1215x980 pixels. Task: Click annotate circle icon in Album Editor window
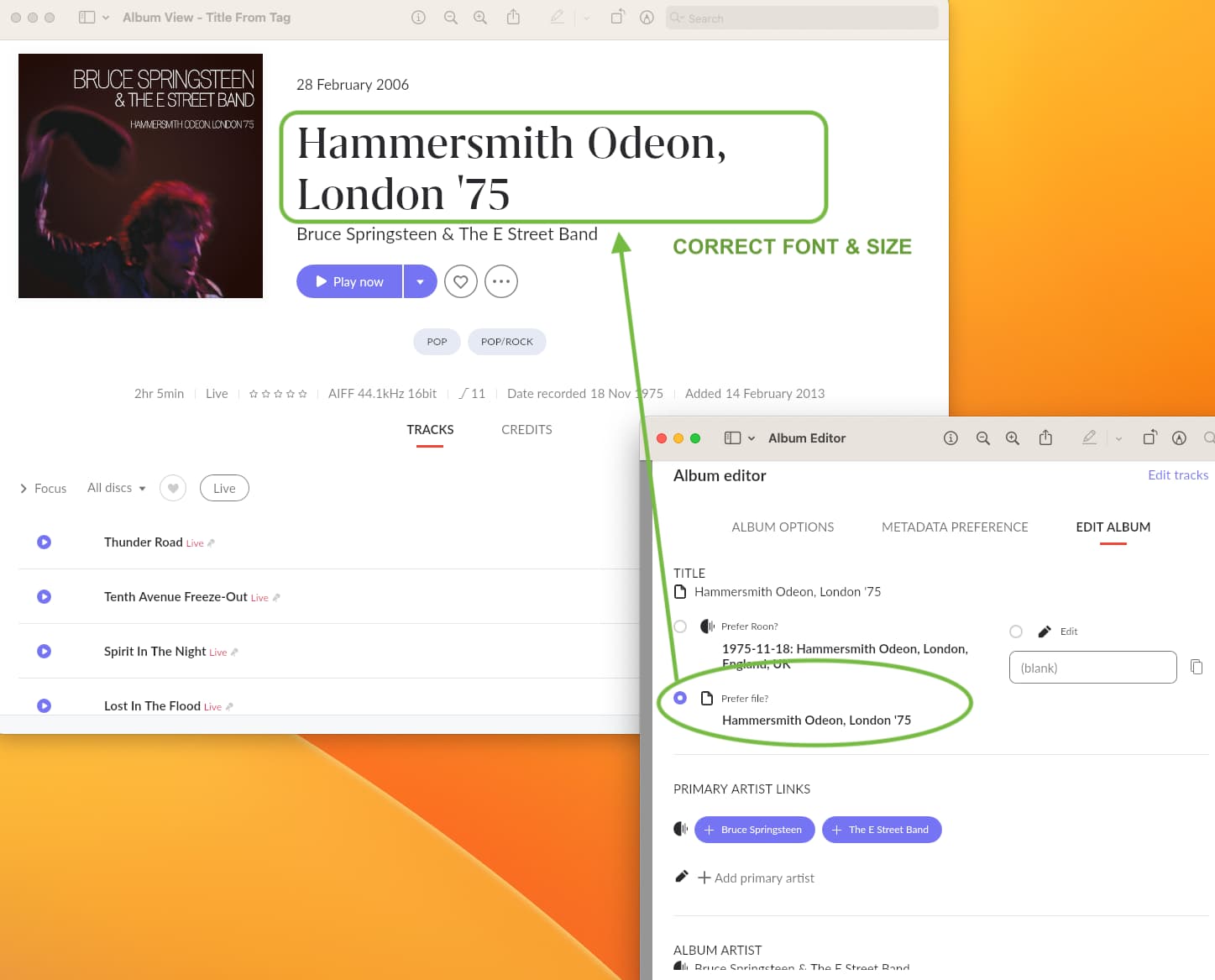1179,438
